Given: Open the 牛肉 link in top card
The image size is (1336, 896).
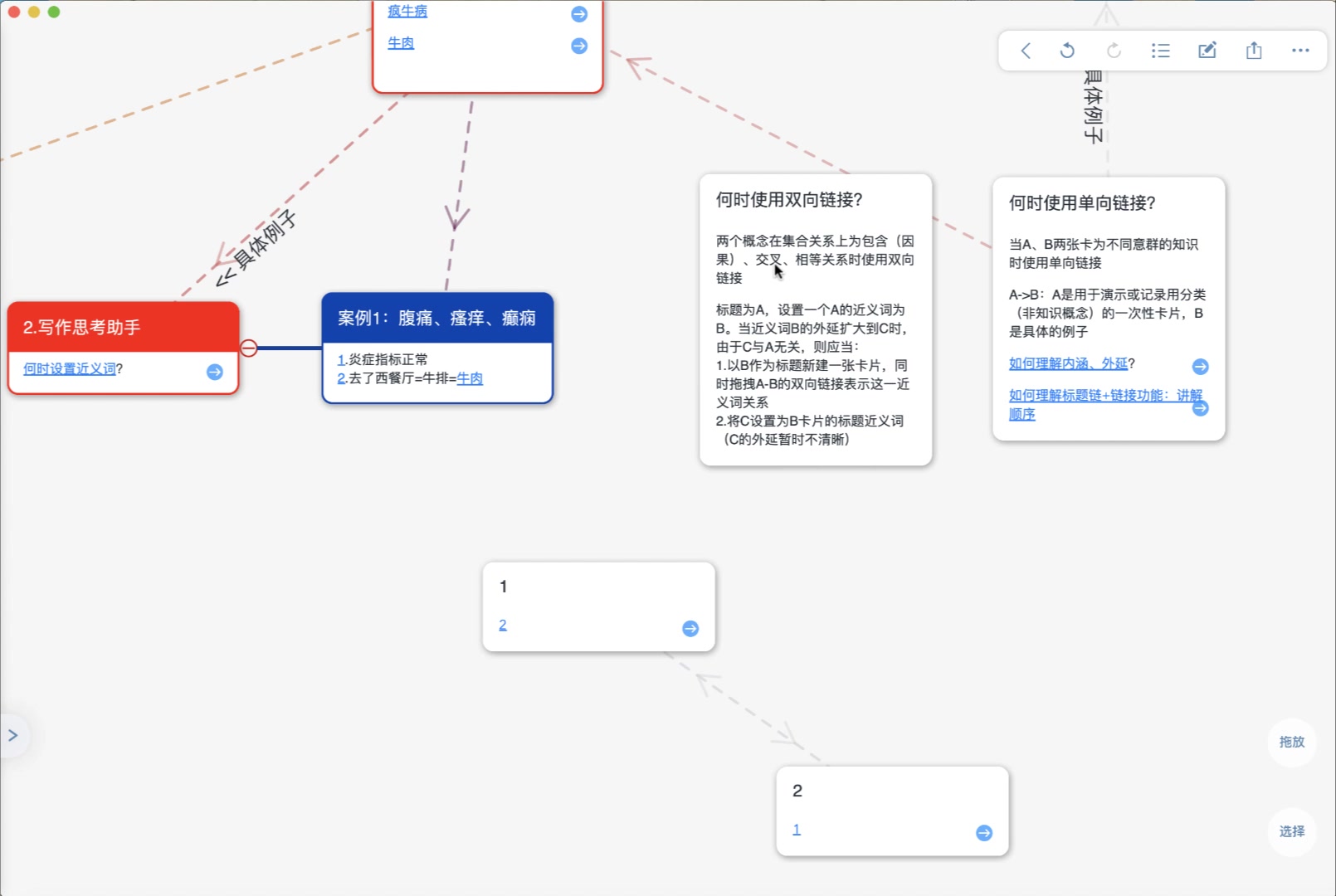Looking at the screenshot, I should 401,42.
